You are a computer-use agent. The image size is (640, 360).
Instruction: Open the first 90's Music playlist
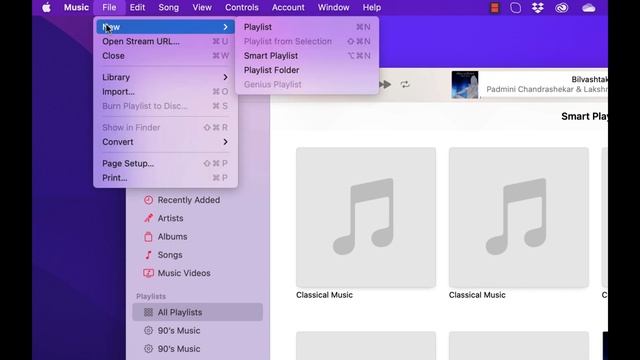click(x=197, y=331)
